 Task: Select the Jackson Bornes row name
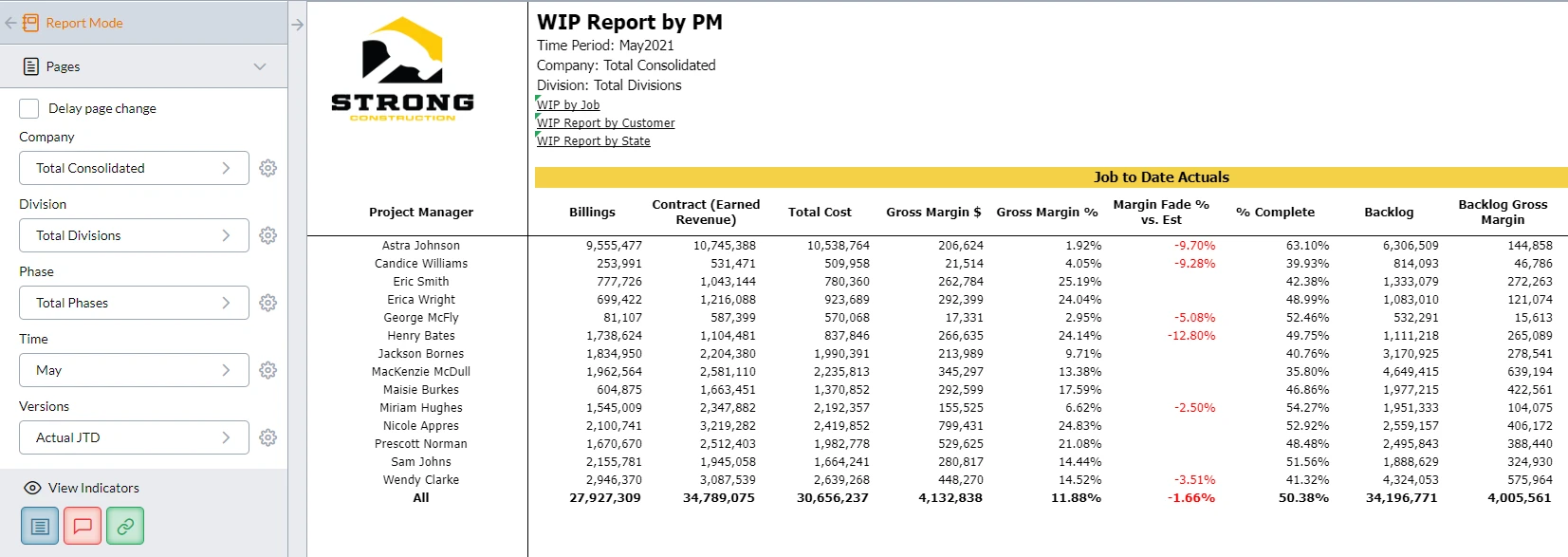(x=421, y=354)
